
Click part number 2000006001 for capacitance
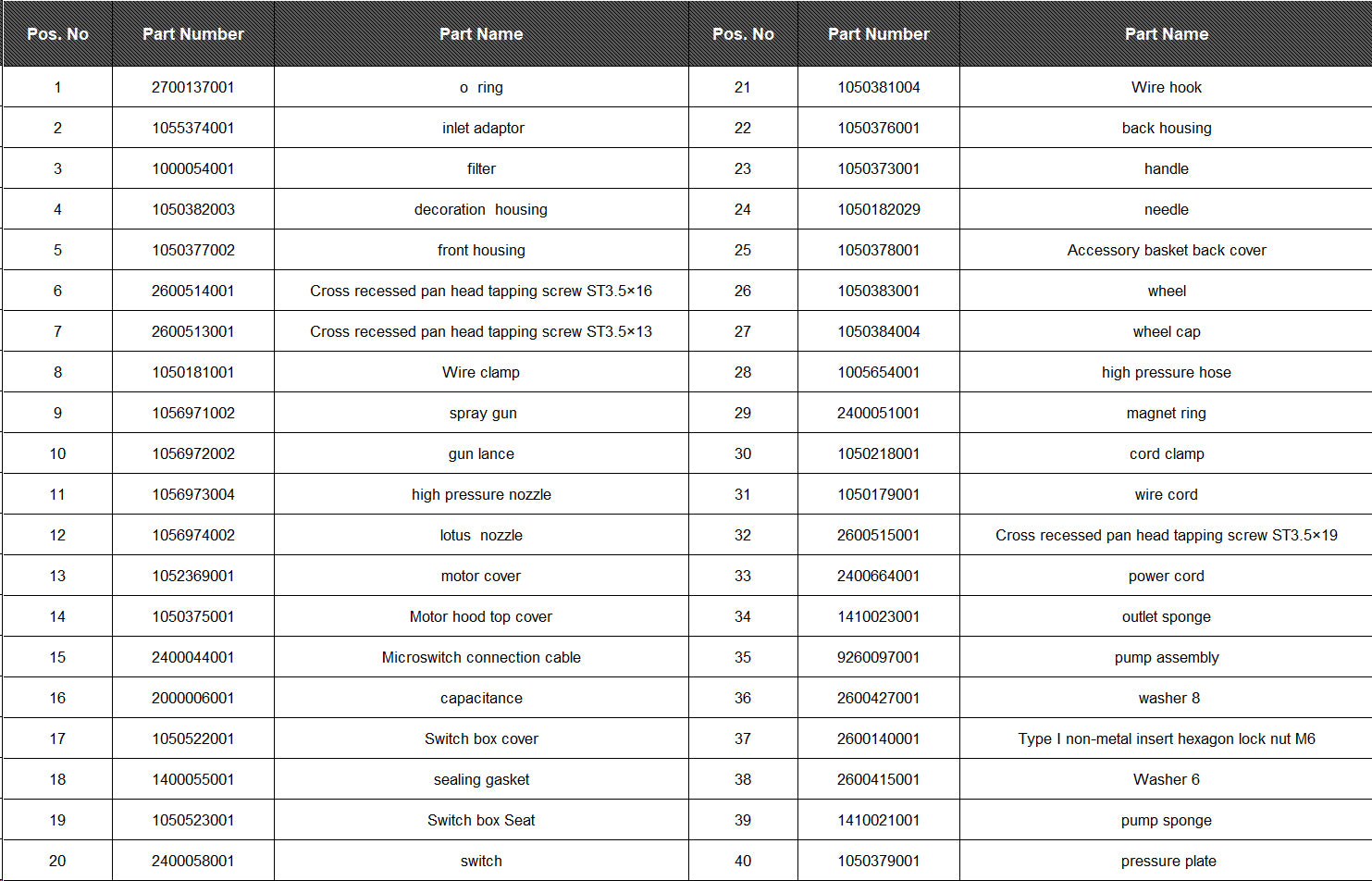point(193,698)
